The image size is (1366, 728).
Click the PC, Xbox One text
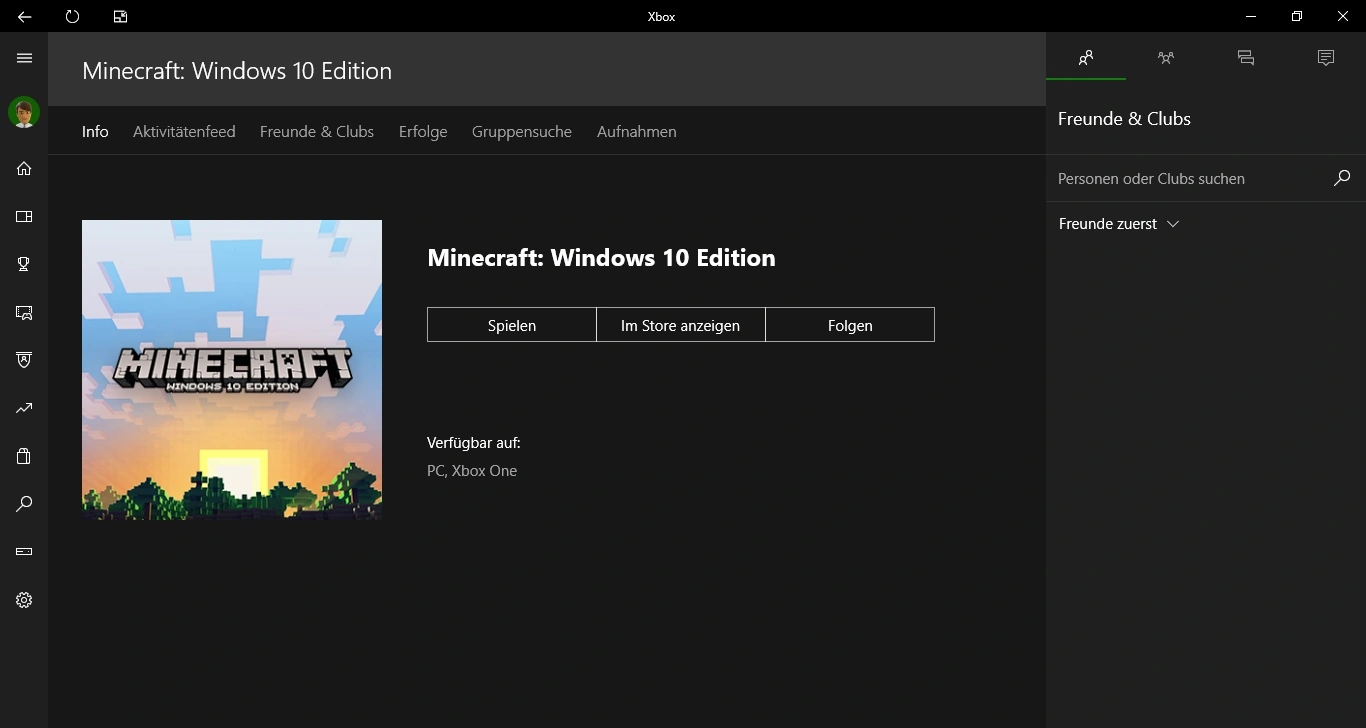click(x=472, y=471)
